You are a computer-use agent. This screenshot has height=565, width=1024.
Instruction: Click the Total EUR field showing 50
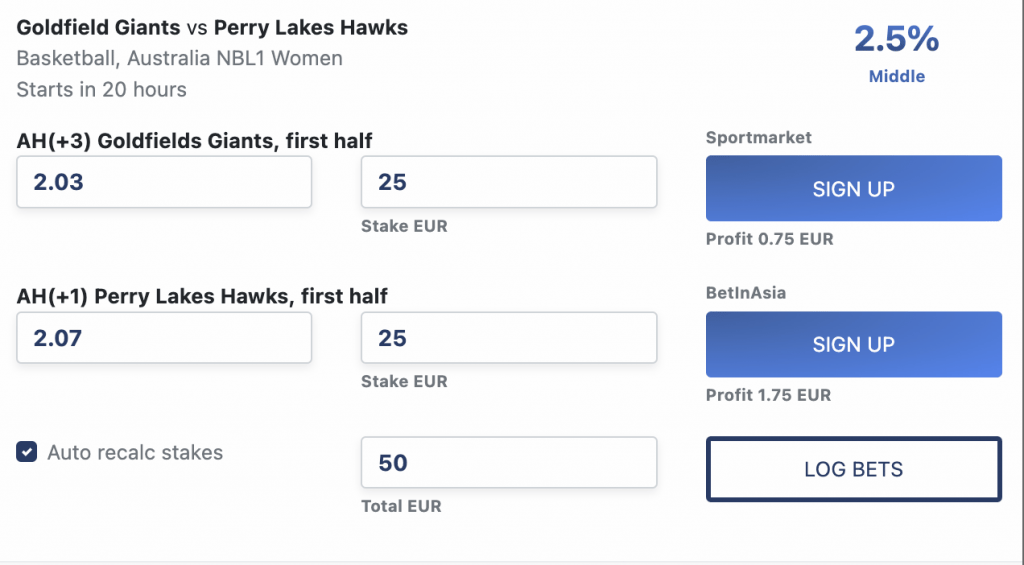point(508,462)
